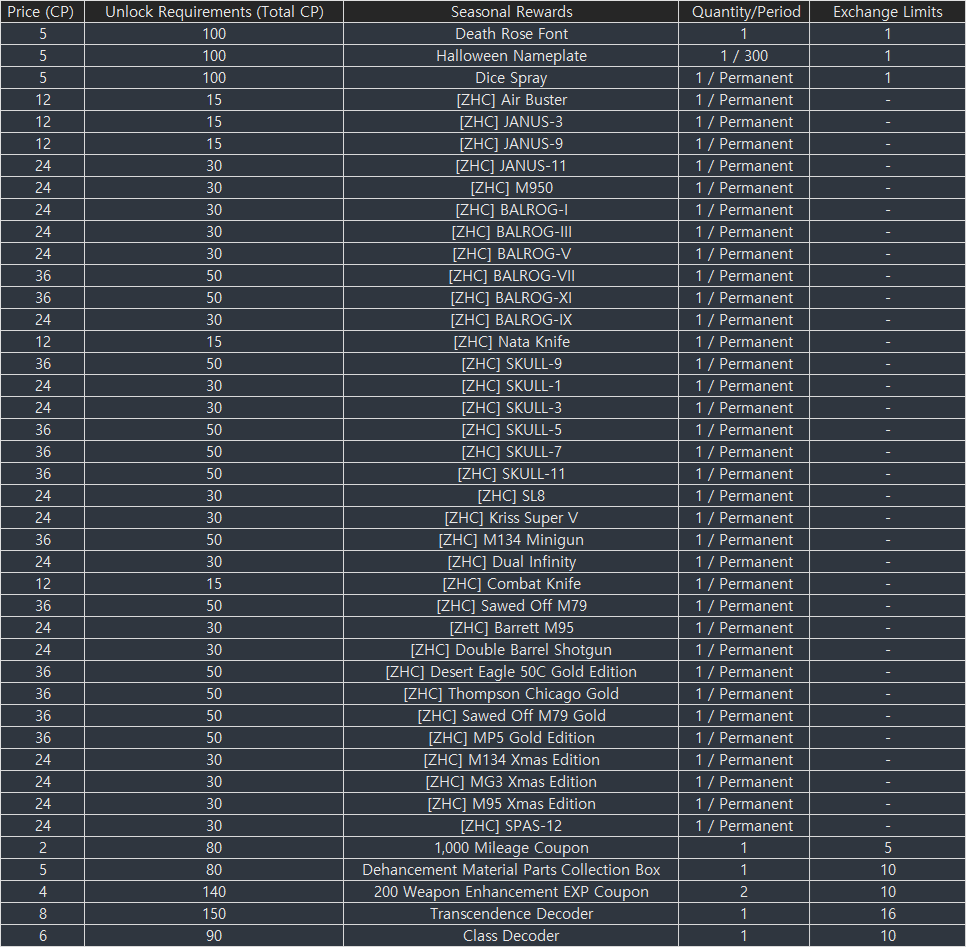966x947 pixels.
Task: Click the 1,000 Mileage Coupon cell
Action: [x=511, y=848]
